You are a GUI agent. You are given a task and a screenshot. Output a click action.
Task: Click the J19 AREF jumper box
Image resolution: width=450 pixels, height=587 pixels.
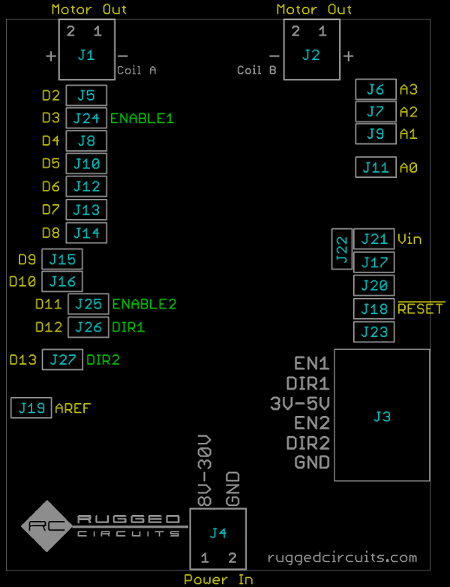(31, 408)
